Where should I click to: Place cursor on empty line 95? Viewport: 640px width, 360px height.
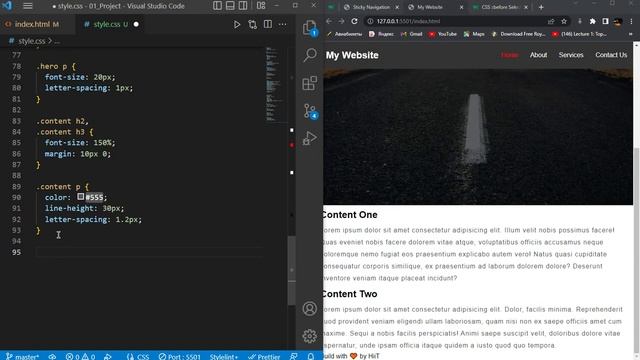click(x=149, y=252)
